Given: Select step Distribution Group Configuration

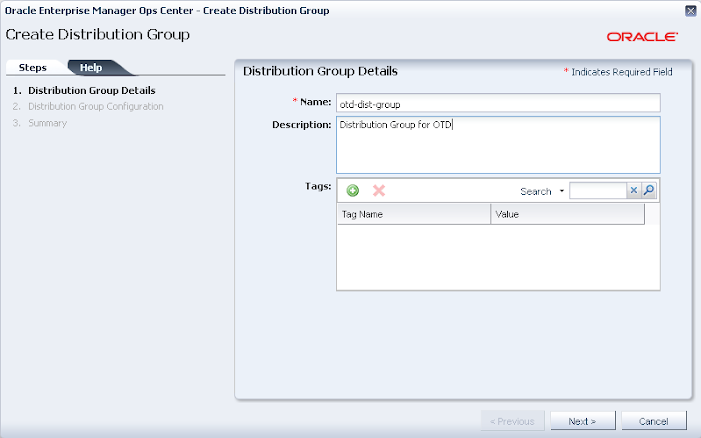Looking at the screenshot, I should 96,106.
